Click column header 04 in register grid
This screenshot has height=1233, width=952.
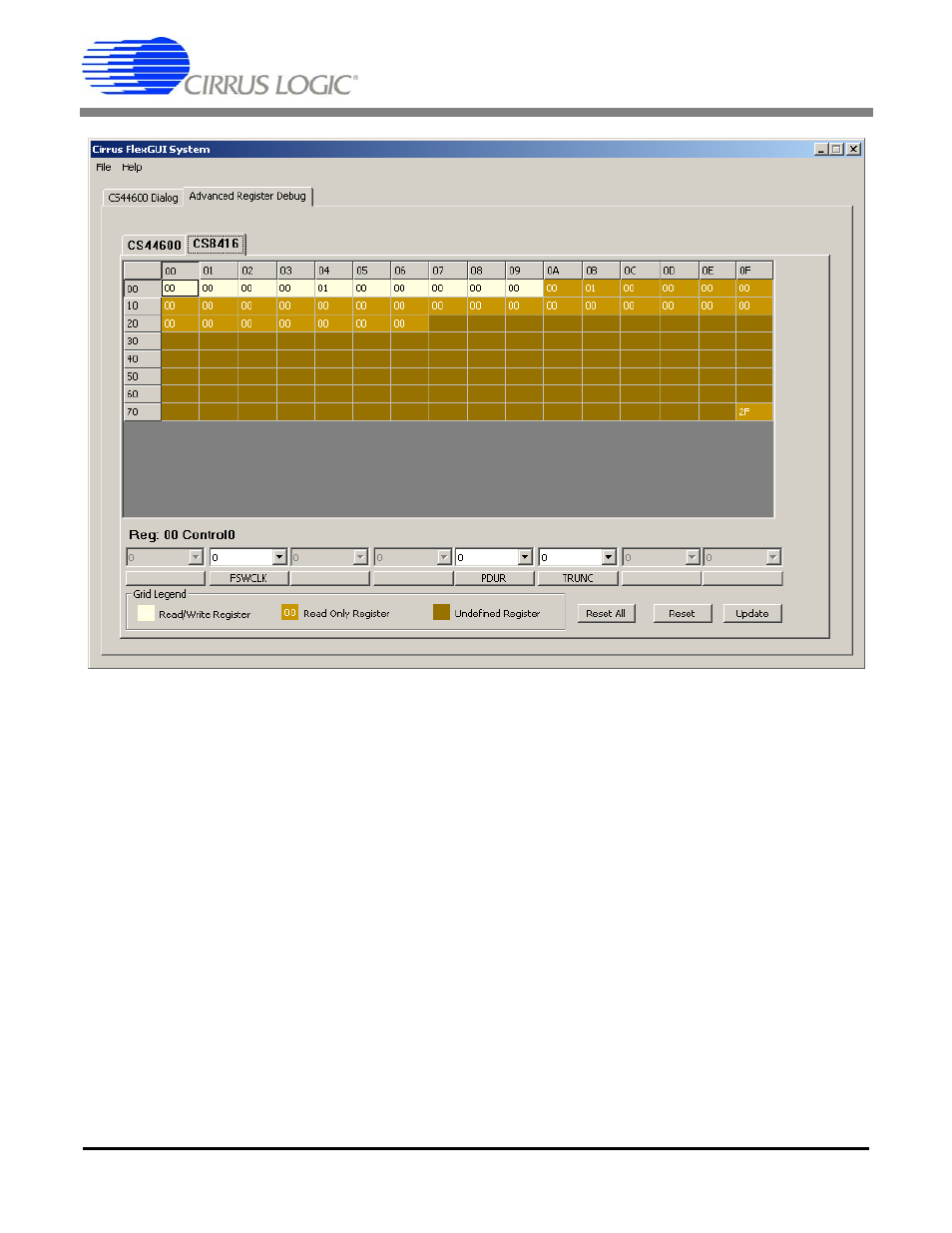(334, 271)
